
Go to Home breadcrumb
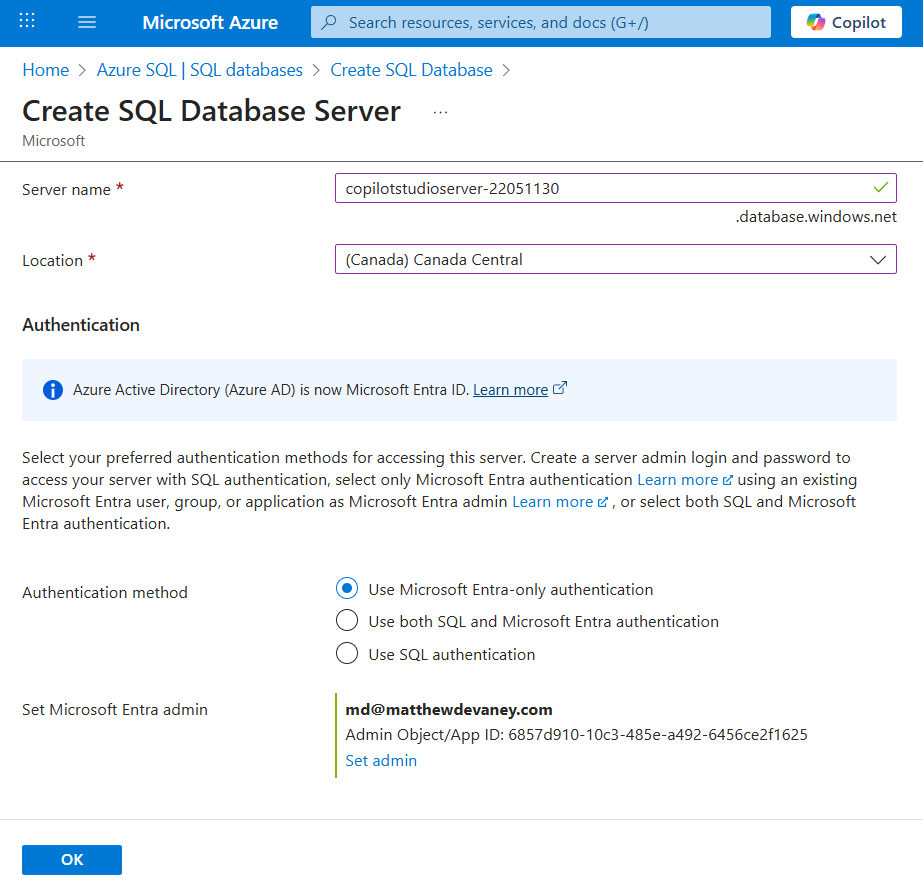45,70
